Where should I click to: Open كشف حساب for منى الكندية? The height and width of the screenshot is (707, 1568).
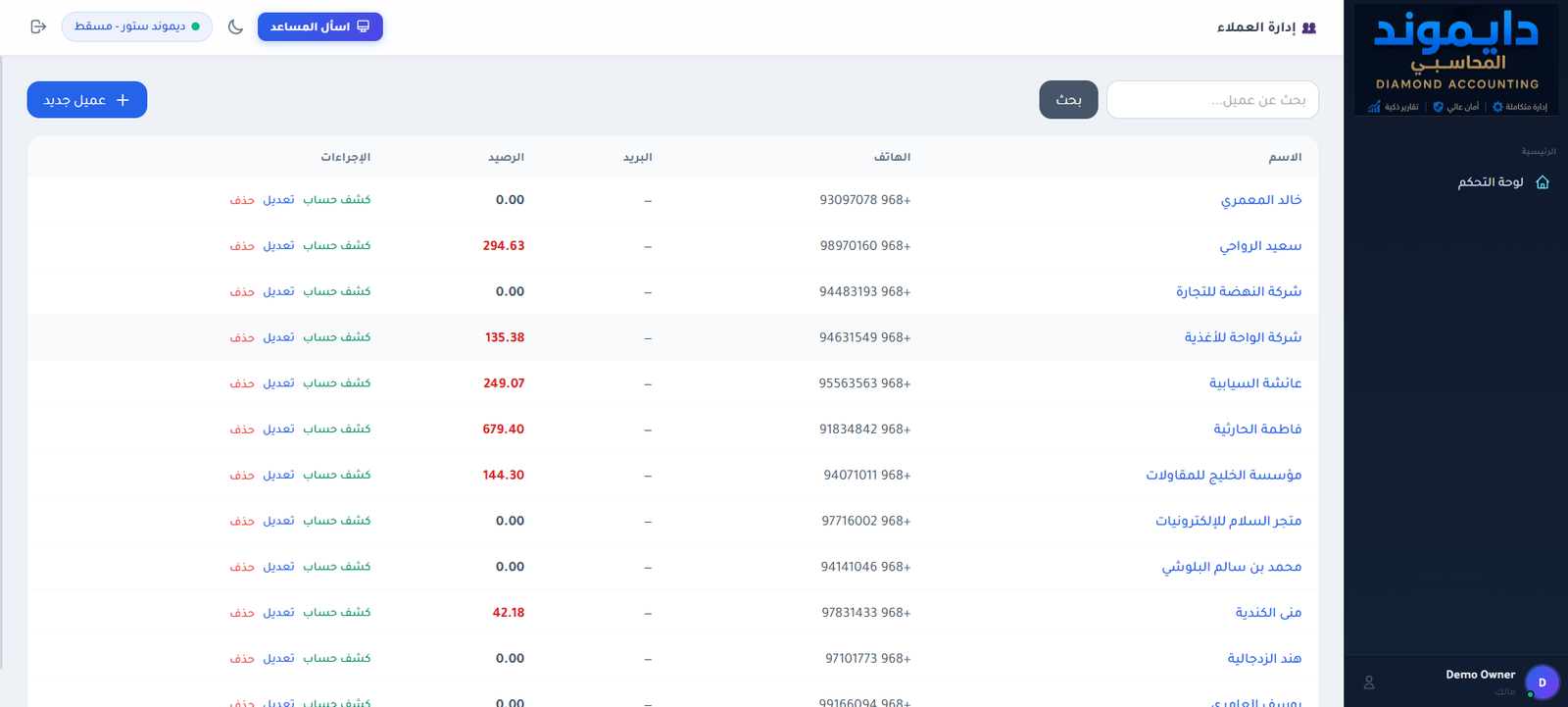(337, 613)
